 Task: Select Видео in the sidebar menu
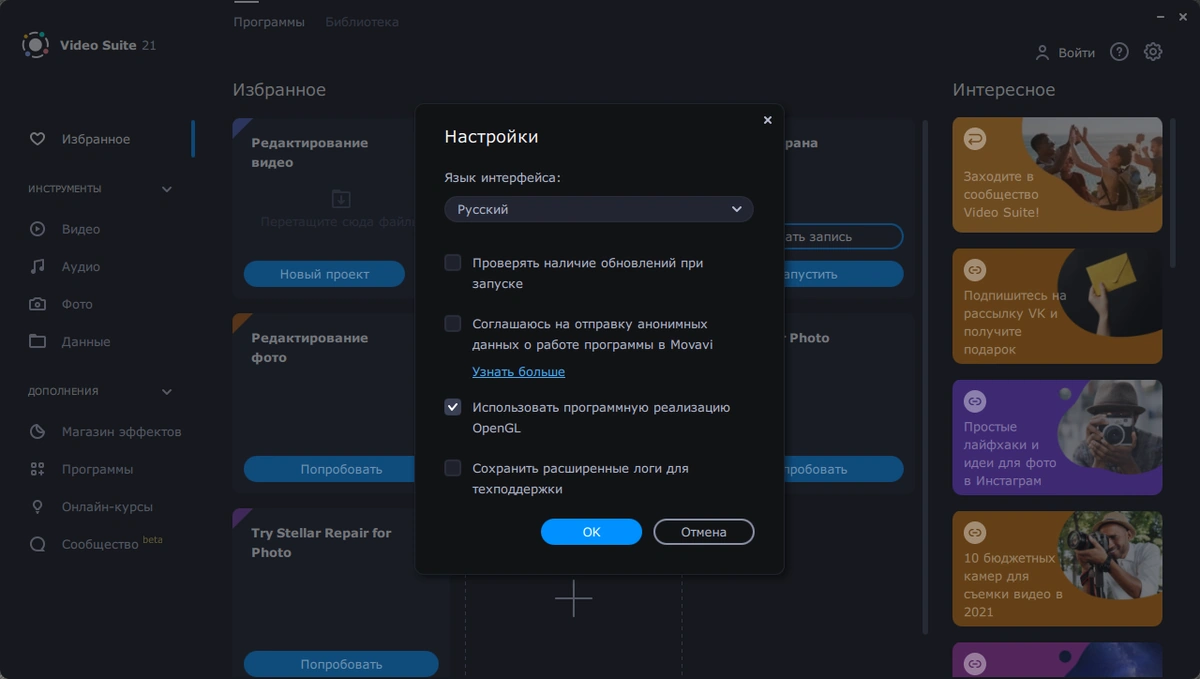pos(81,229)
